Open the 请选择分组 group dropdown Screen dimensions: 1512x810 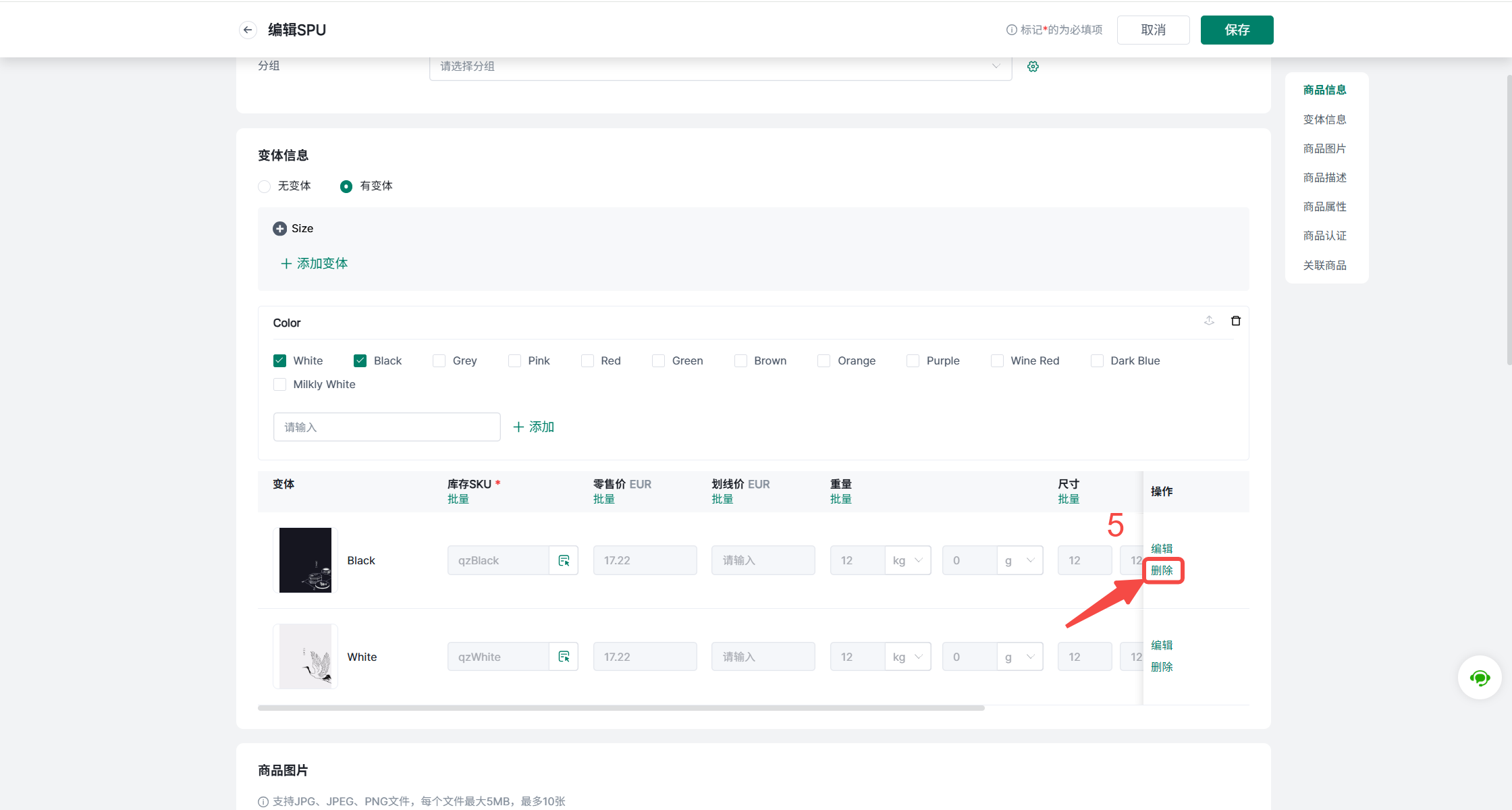(x=720, y=66)
